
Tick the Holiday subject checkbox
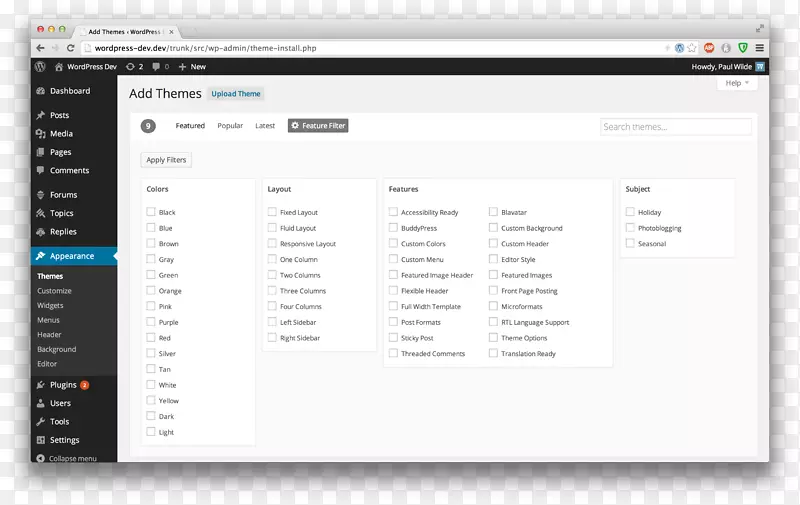click(x=630, y=212)
